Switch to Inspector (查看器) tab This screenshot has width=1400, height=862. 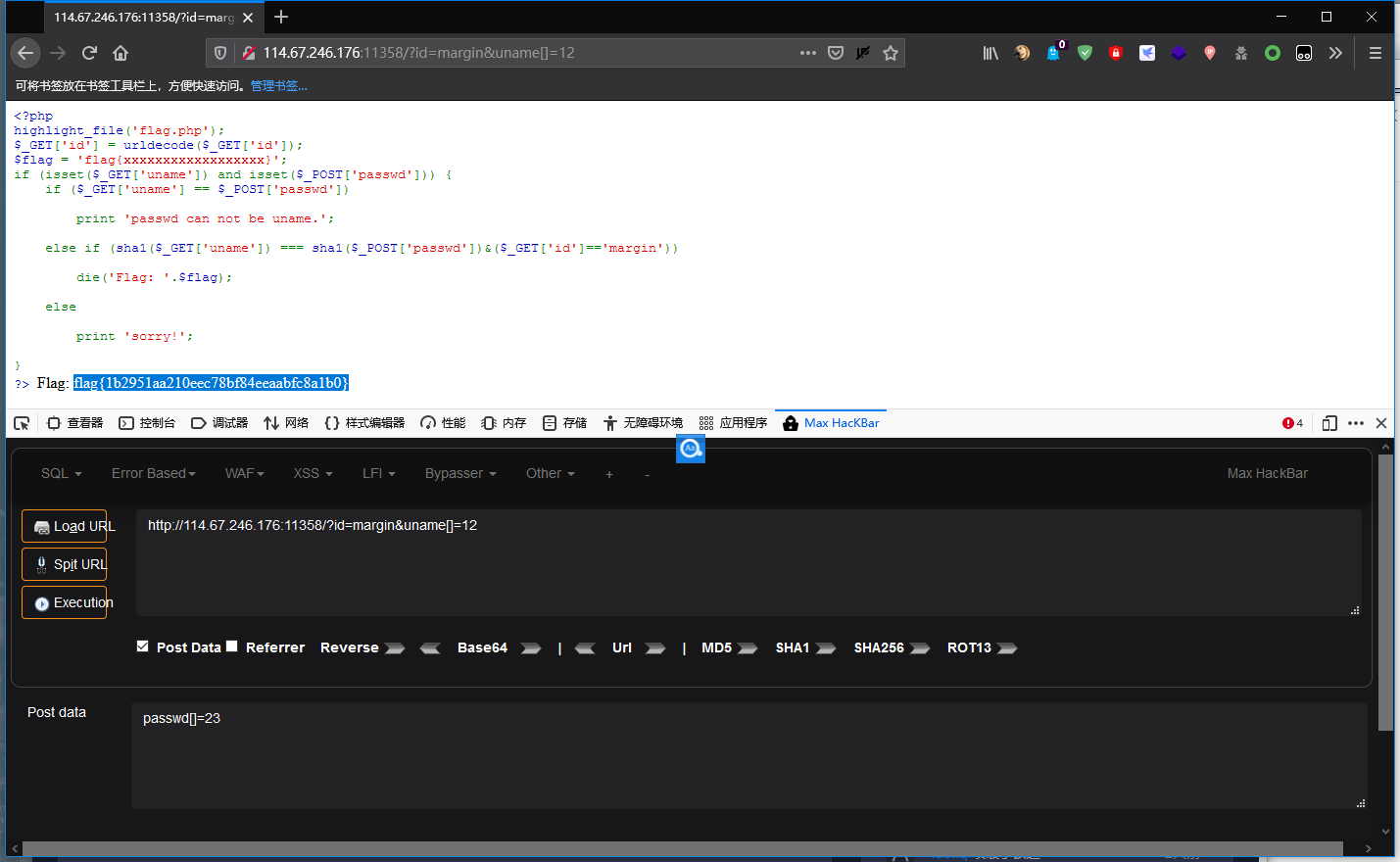(75, 423)
